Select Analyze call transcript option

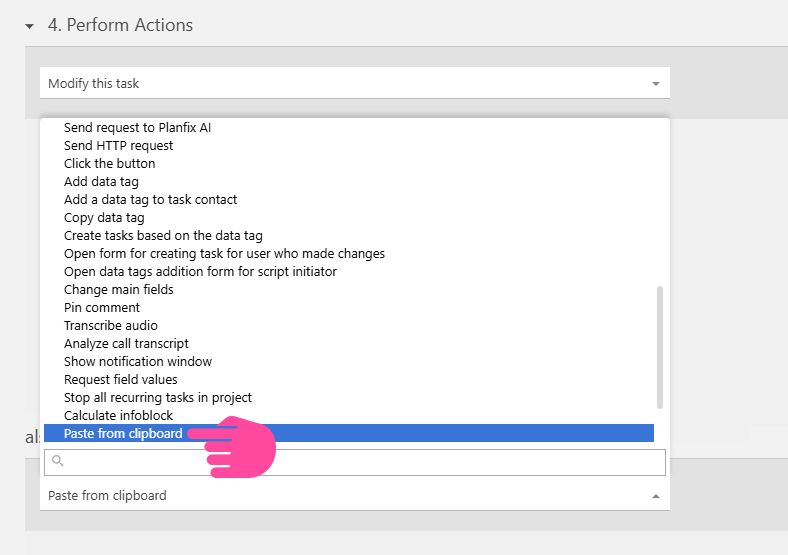tap(126, 343)
